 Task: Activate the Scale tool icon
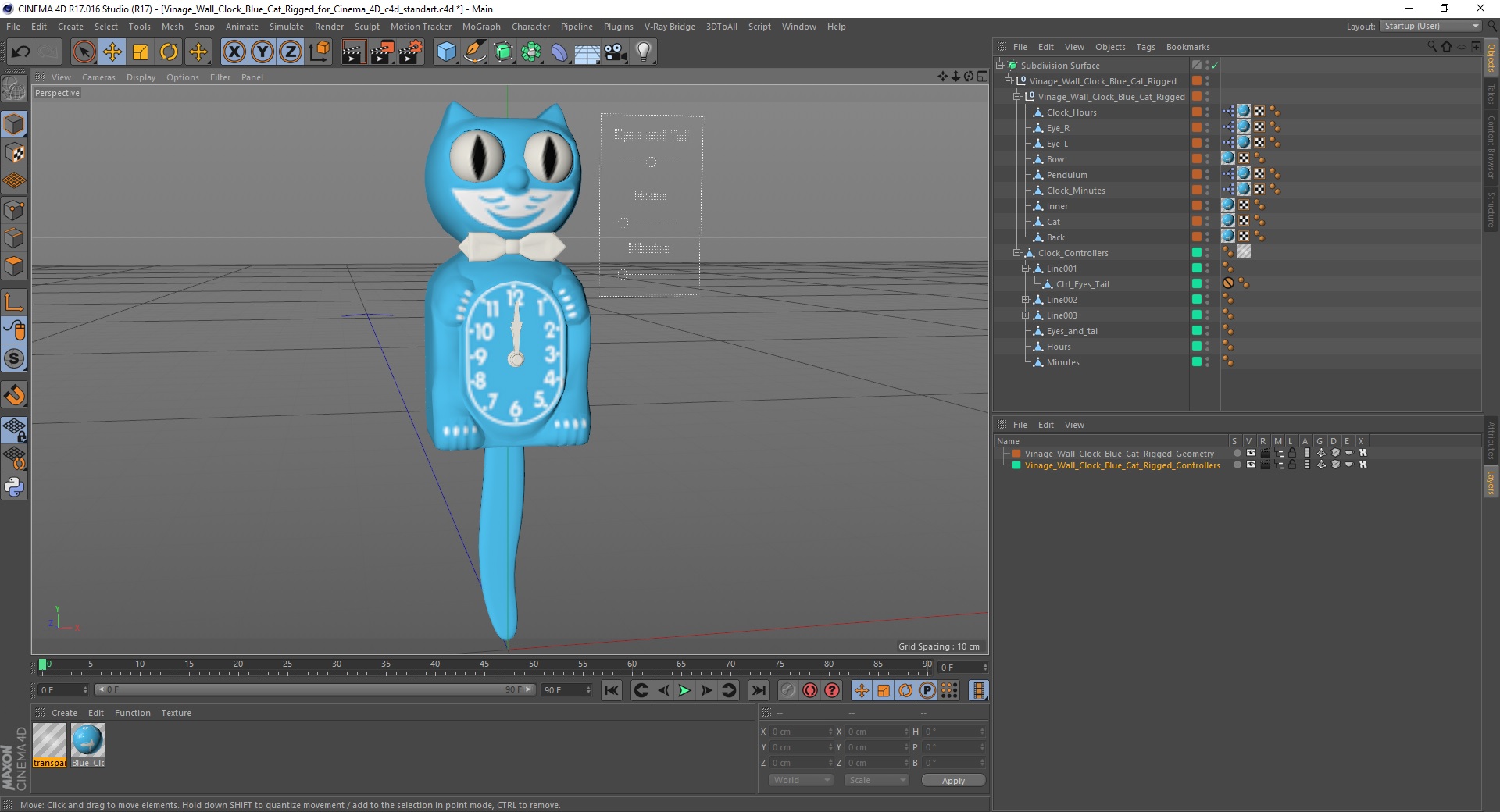point(141,52)
